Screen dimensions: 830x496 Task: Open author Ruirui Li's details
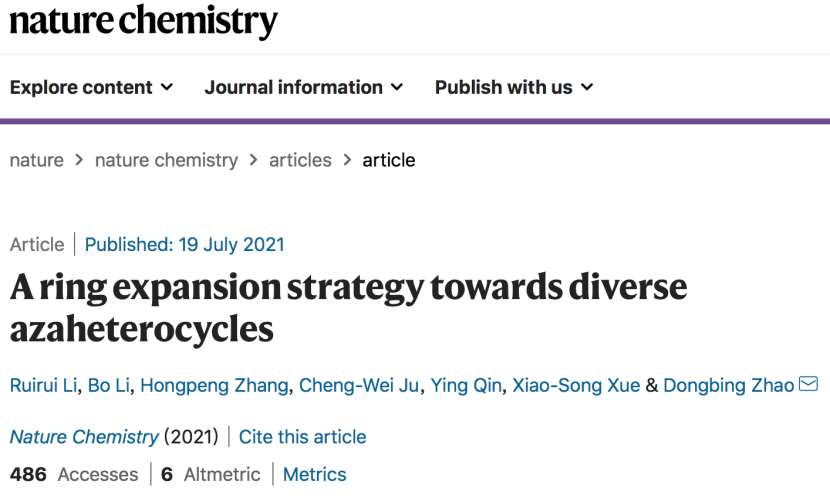(x=43, y=385)
